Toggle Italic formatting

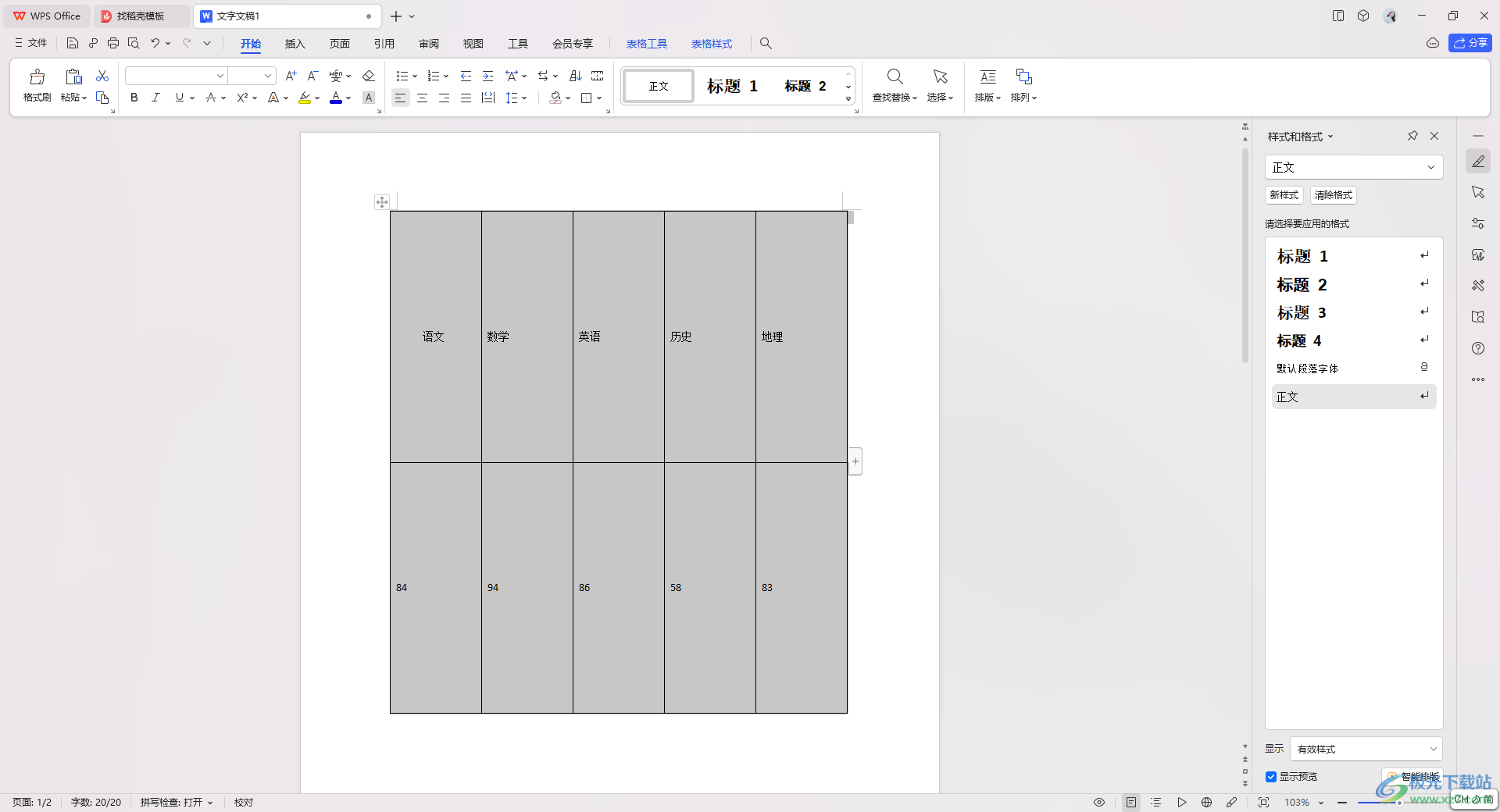pyautogui.click(x=156, y=98)
